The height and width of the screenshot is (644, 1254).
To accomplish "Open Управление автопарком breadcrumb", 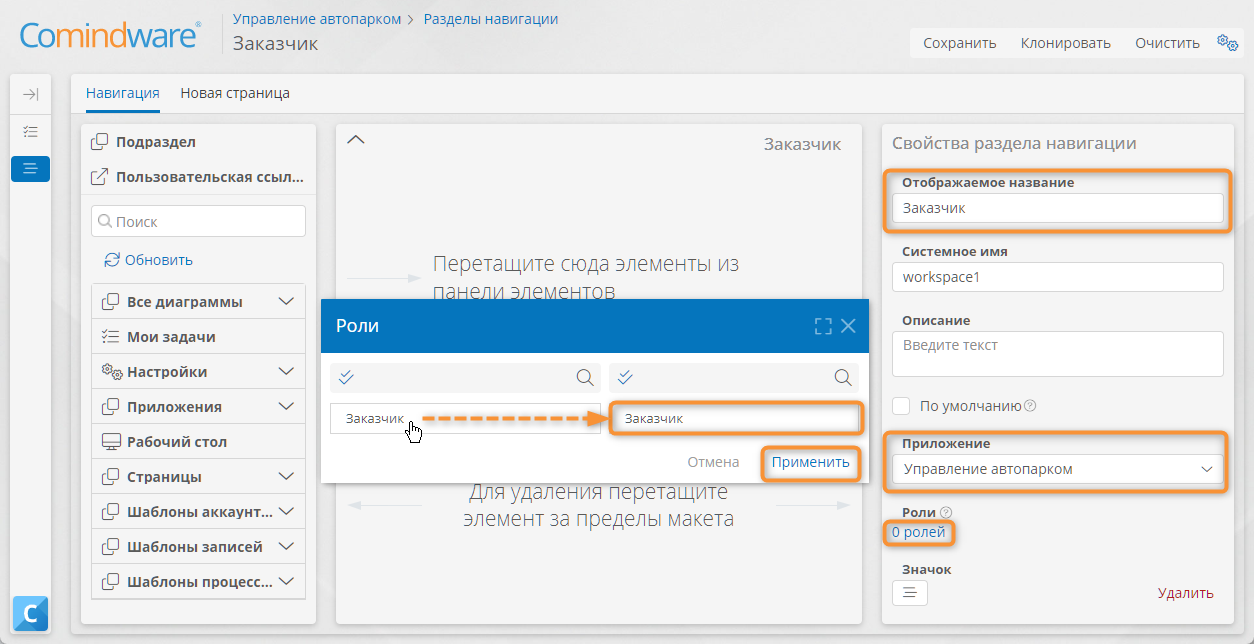I will [317, 19].
